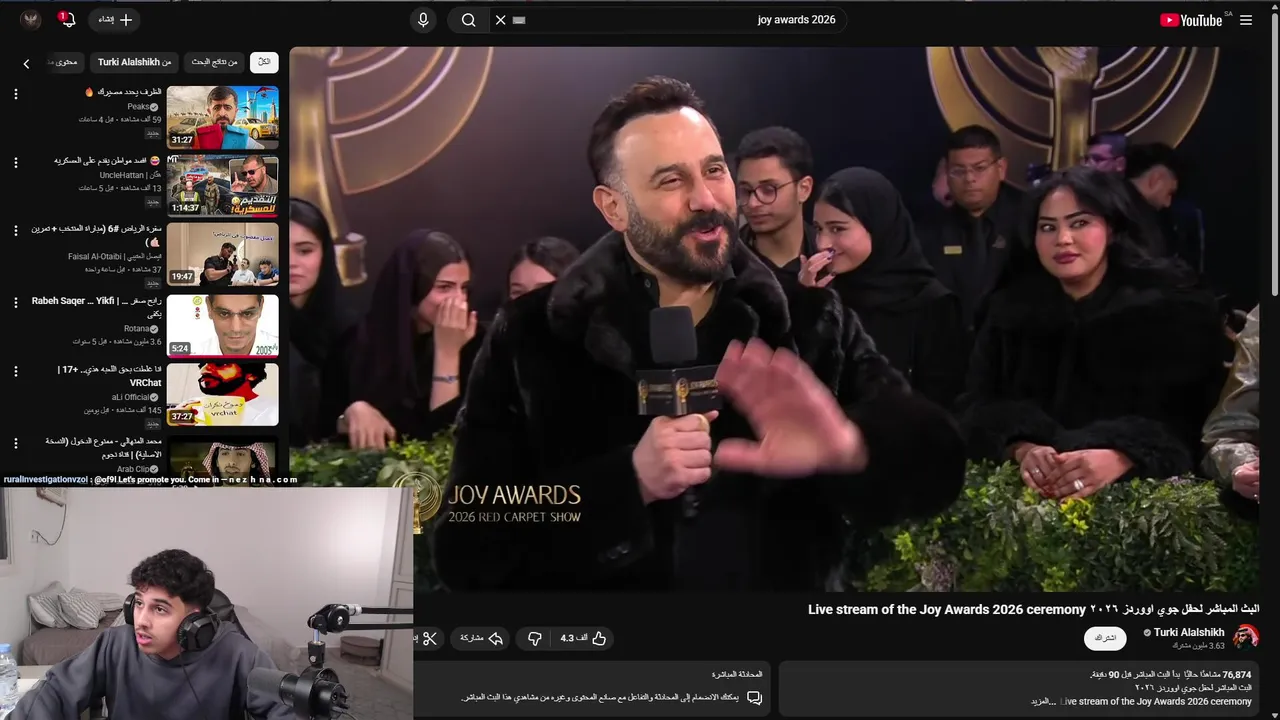Image resolution: width=1280 pixels, height=720 pixels.
Task: Open options menu for the UncleHattan video
Action: [x=15, y=162]
